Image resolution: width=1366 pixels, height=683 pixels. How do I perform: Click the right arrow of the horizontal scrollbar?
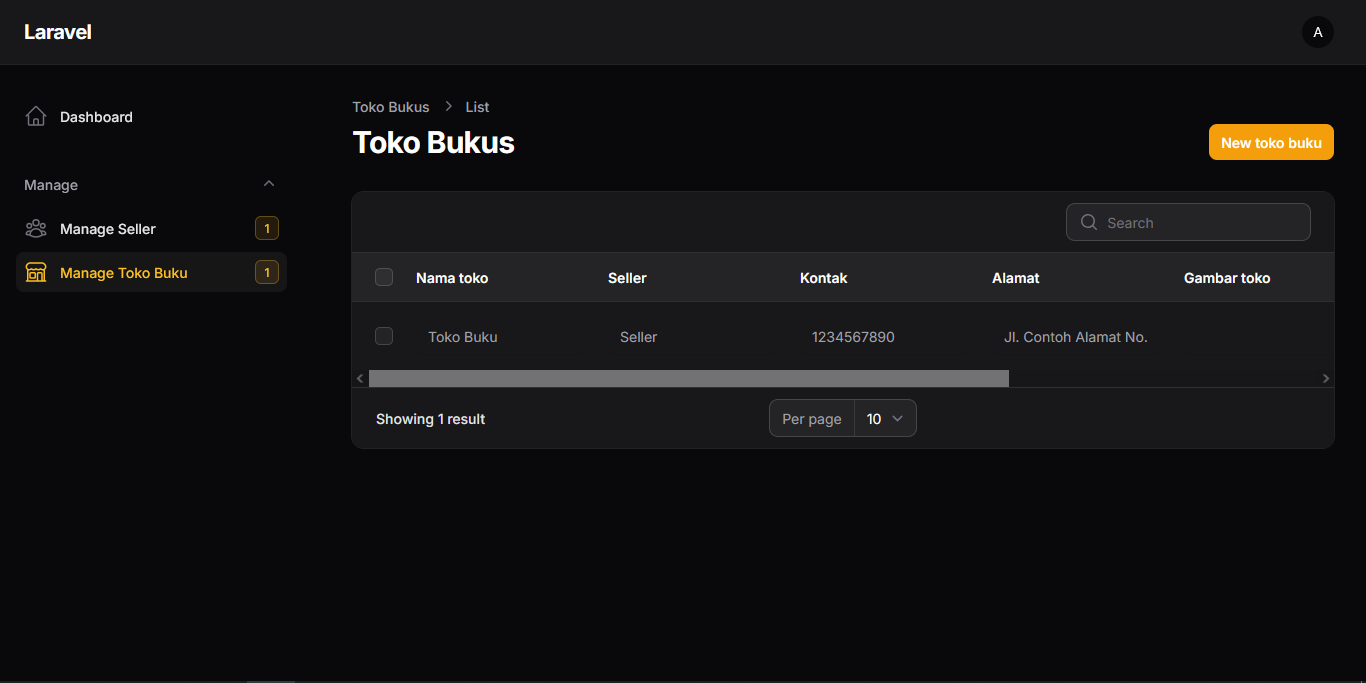coord(1326,378)
